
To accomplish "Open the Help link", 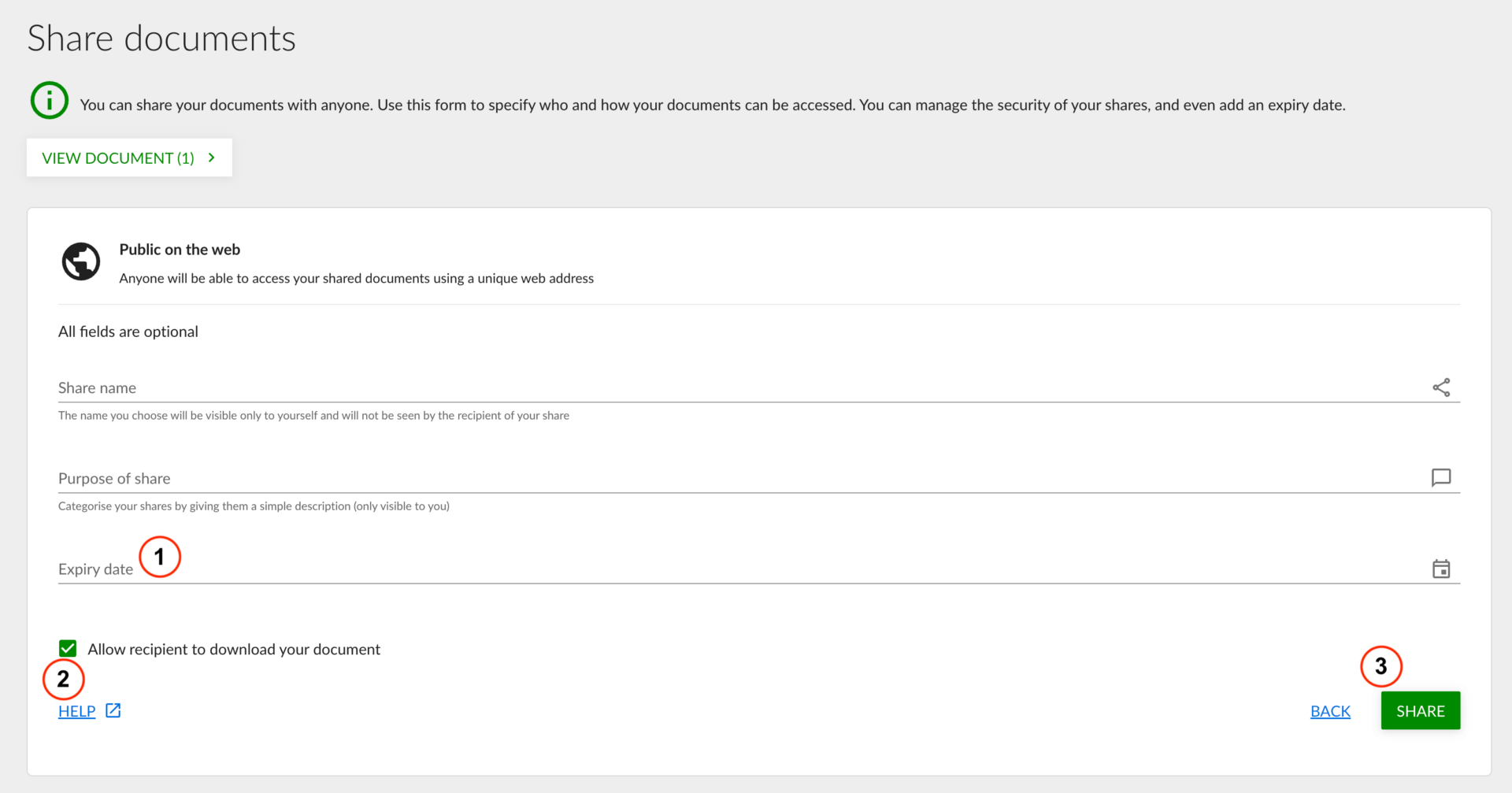I will [76, 711].
